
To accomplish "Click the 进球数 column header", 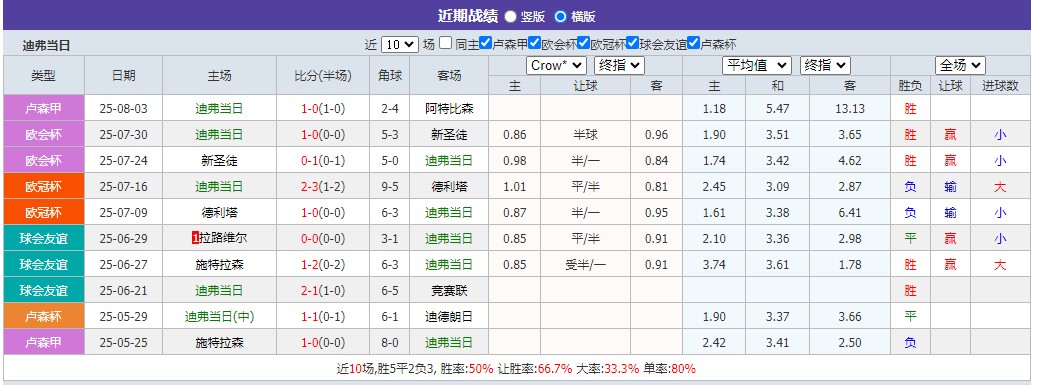I will (1000, 85).
